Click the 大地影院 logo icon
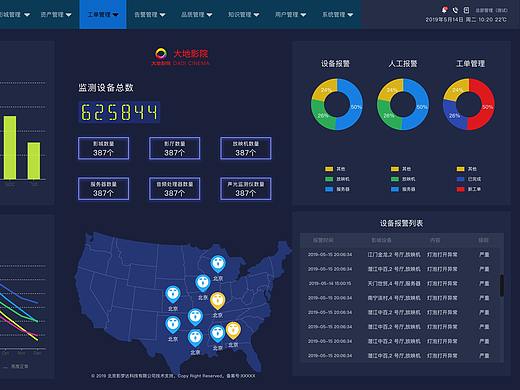520x390 pixels. pyautogui.click(x=161, y=53)
